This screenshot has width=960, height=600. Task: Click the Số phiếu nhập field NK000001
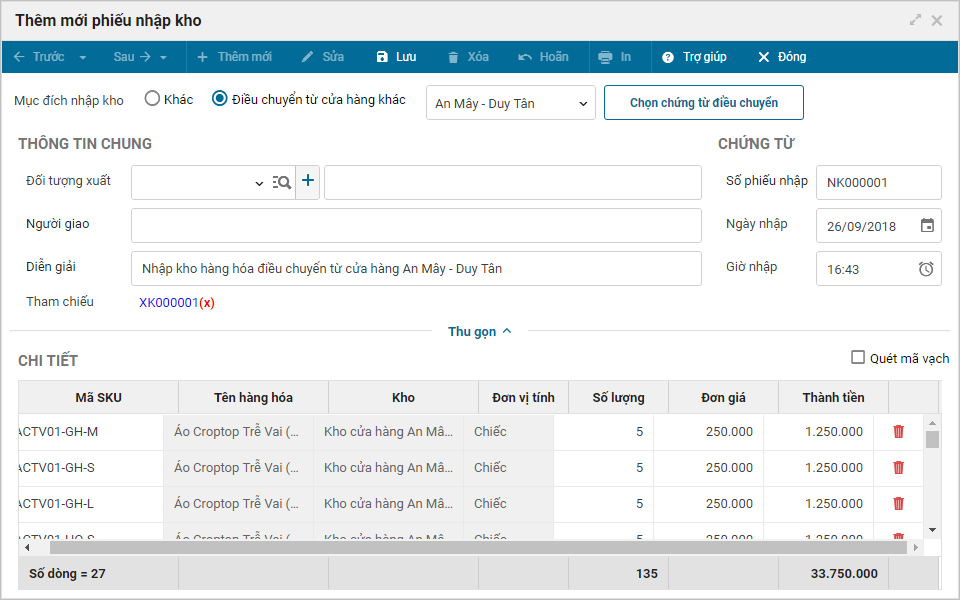click(x=879, y=182)
